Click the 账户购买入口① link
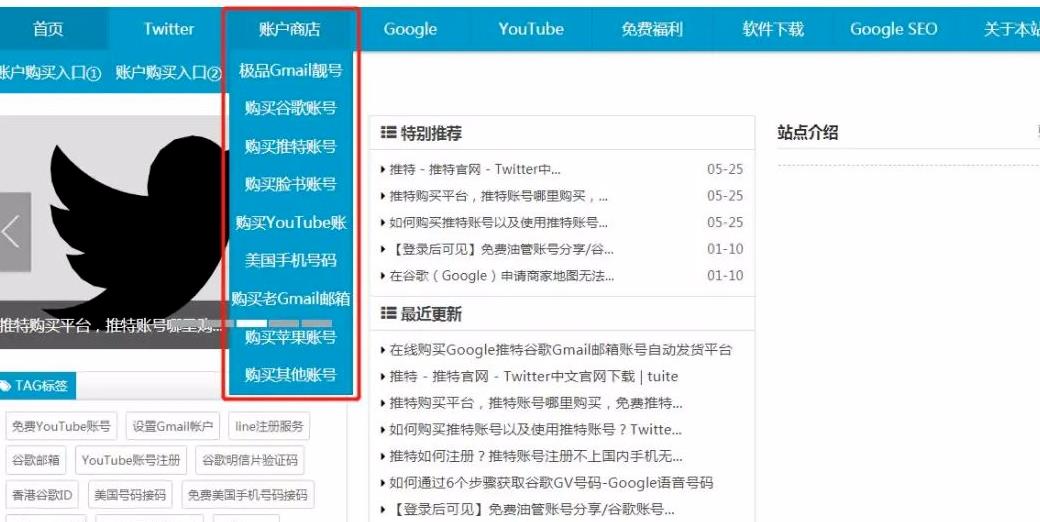 [50, 73]
